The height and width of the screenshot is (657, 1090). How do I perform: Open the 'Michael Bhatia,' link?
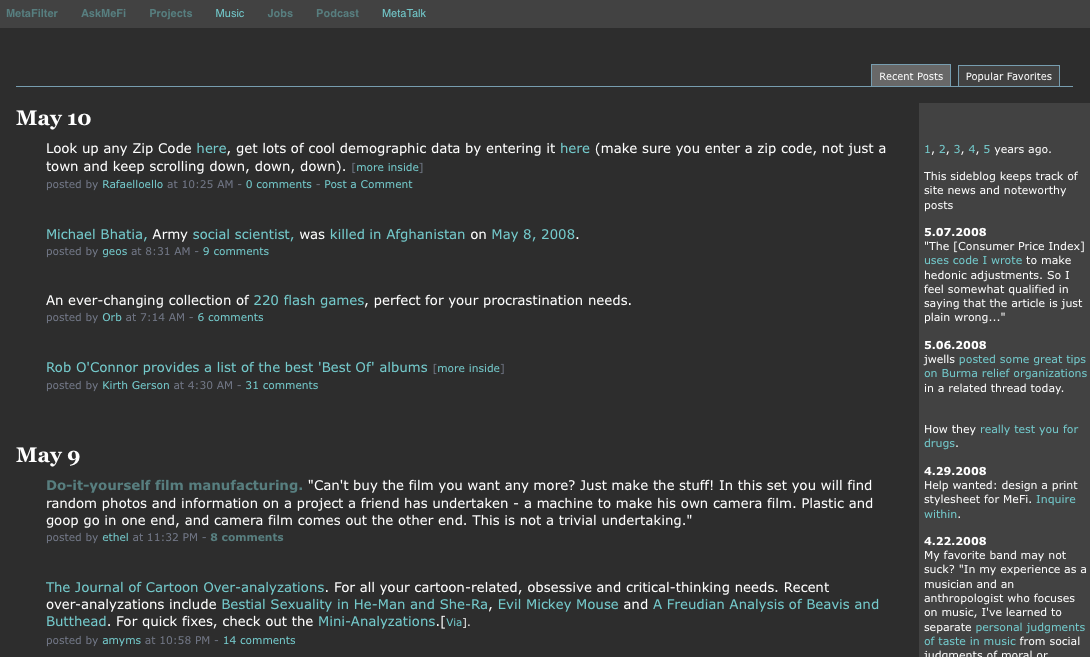[x=97, y=234]
